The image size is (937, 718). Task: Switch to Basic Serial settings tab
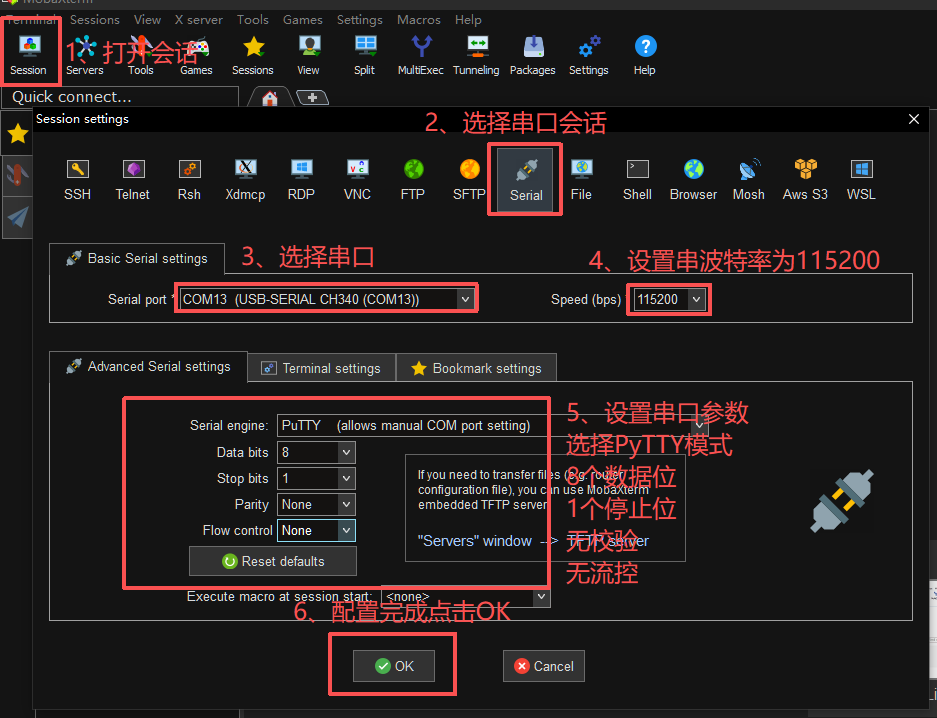click(137, 258)
